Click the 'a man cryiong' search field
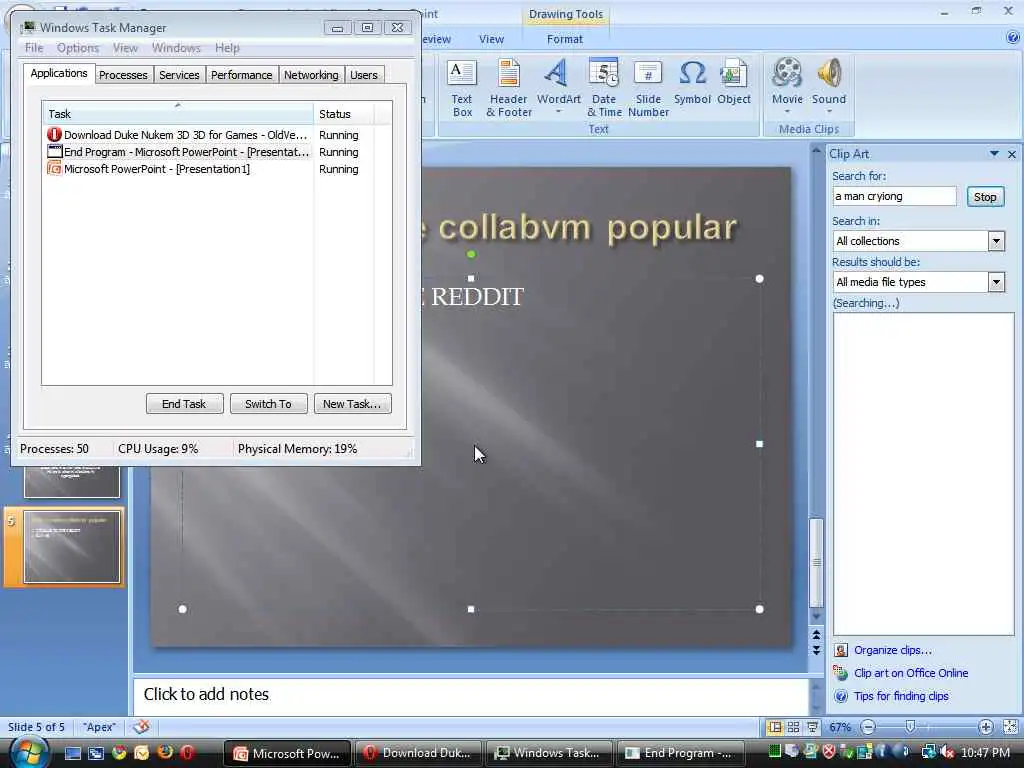1024x768 pixels. 894,197
